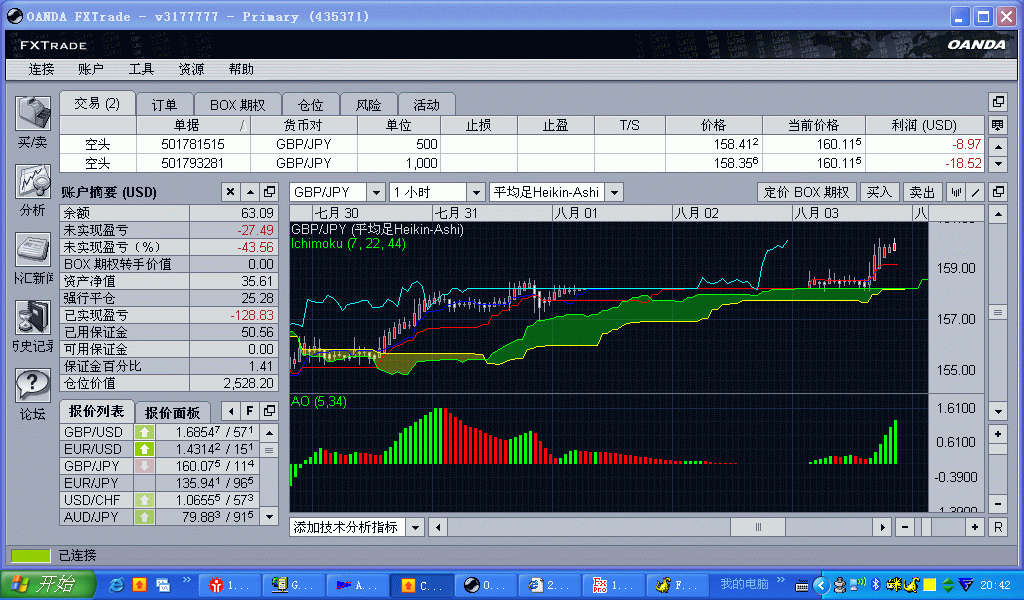Click quote list scroll down arrow
Image resolution: width=1024 pixels, height=600 pixels.
[x=269, y=517]
